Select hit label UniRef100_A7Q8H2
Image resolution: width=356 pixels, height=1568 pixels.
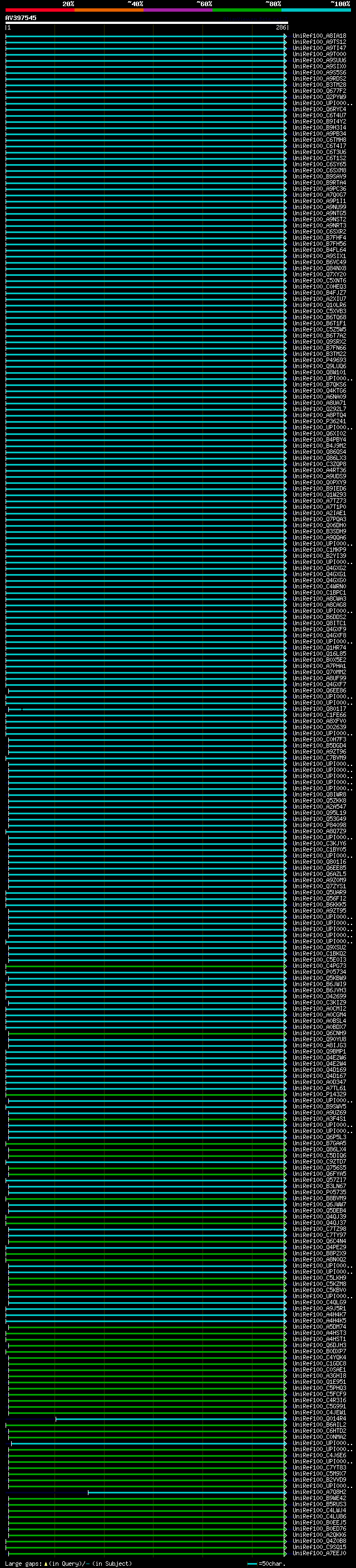coord(319,1492)
